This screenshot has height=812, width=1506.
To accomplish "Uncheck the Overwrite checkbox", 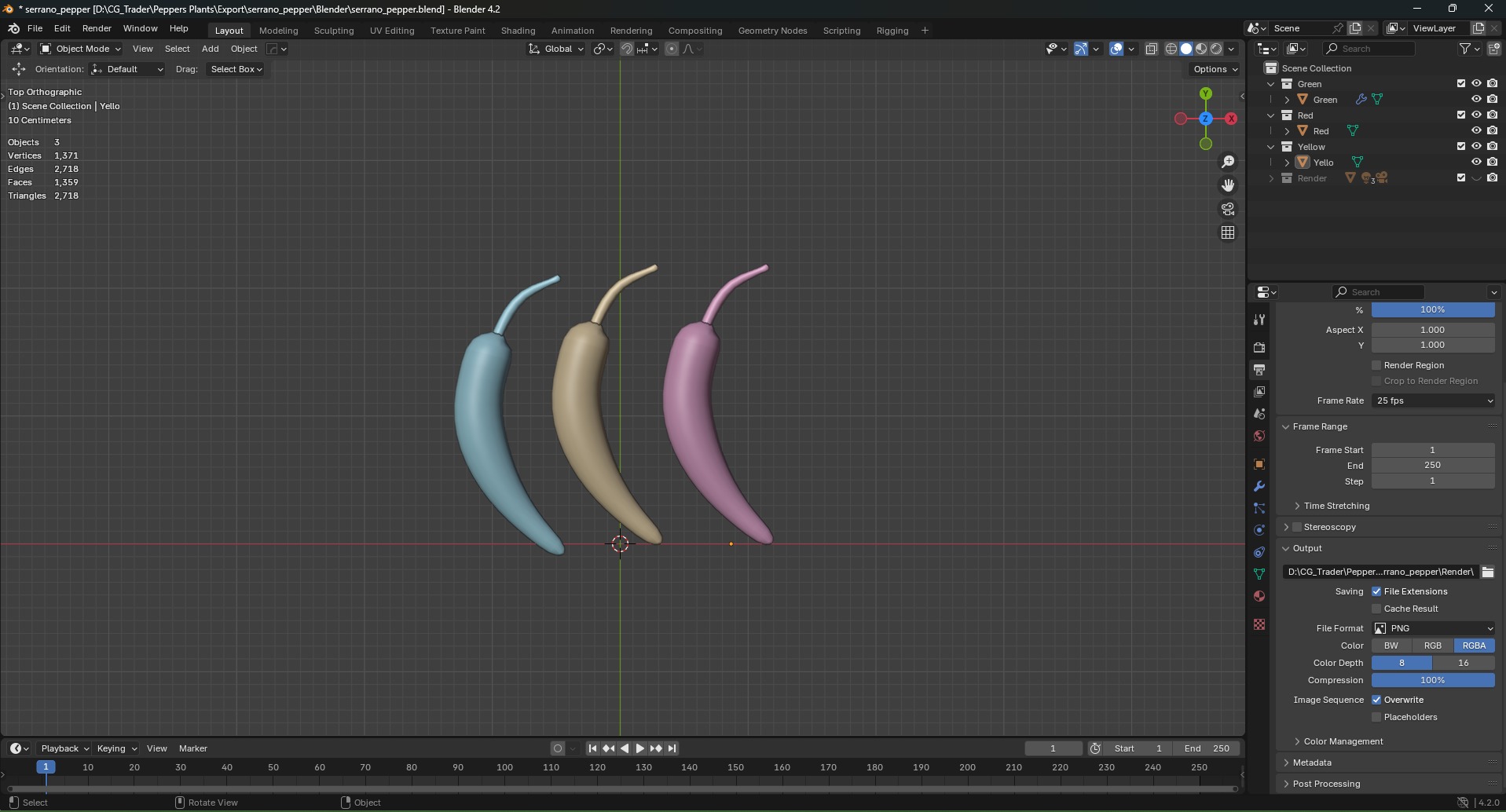I will coord(1376,700).
